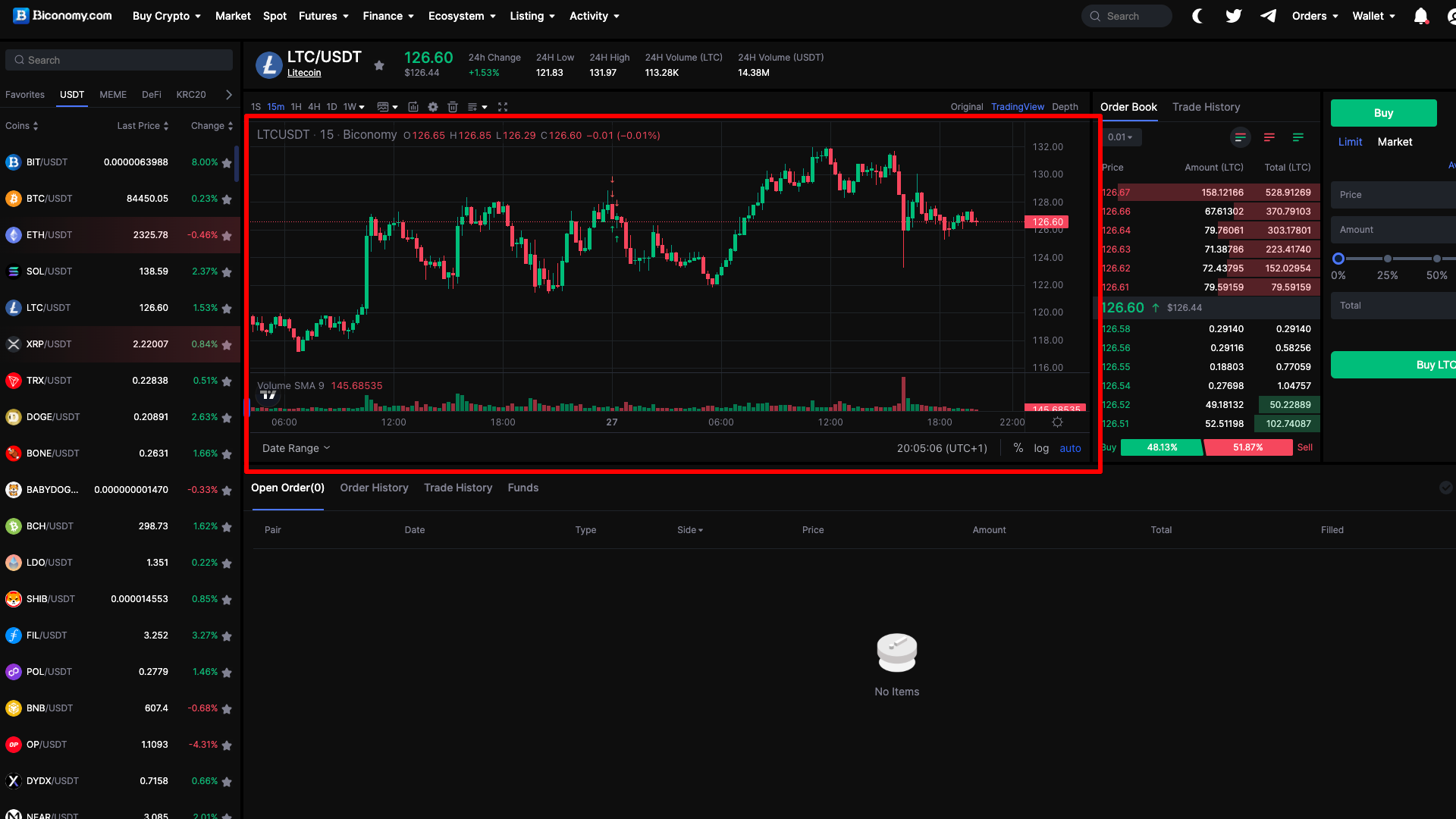Click the chart time axis settings gear
The image size is (1456, 819).
coord(1057,422)
